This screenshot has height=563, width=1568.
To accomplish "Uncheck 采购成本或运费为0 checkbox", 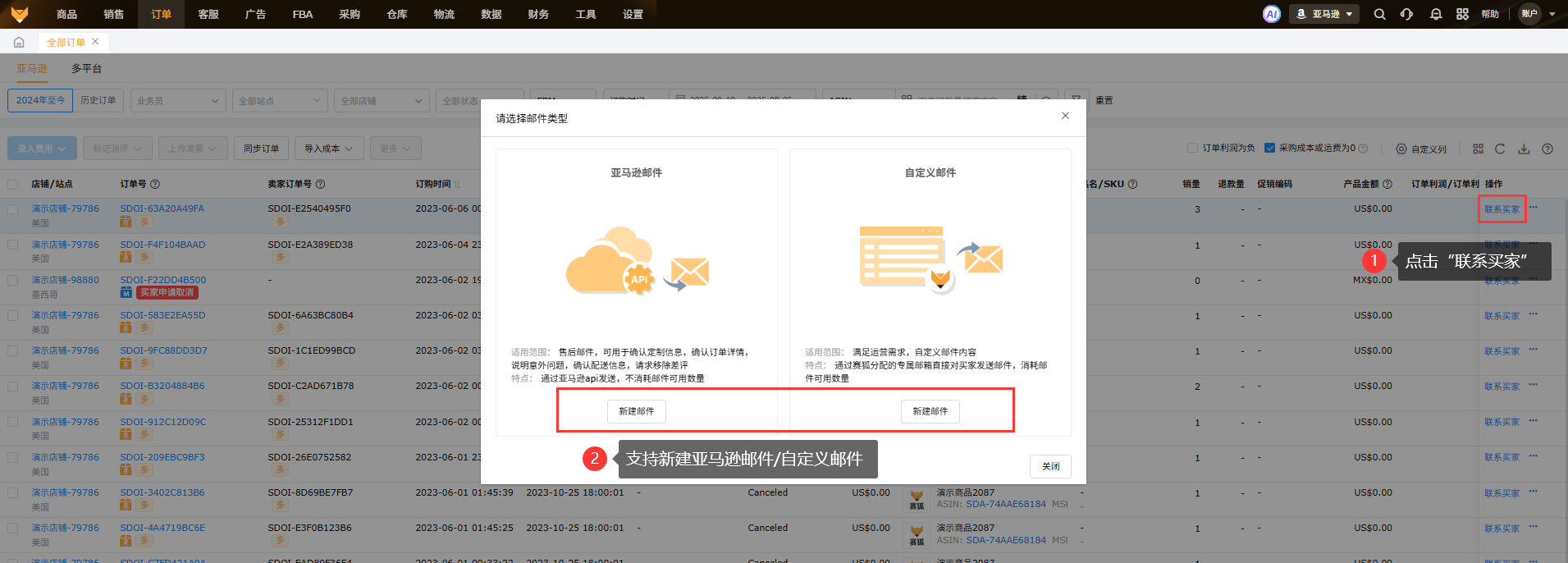I will 1269,148.
